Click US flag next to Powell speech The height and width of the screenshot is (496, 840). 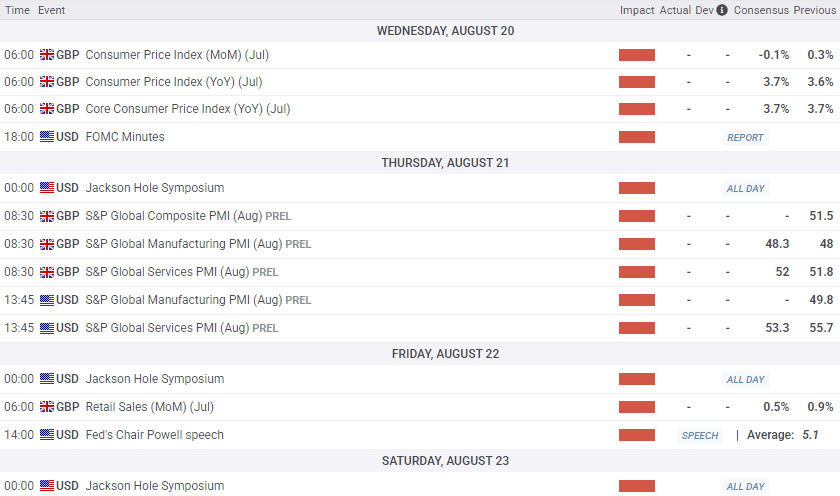click(x=47, y=435)
